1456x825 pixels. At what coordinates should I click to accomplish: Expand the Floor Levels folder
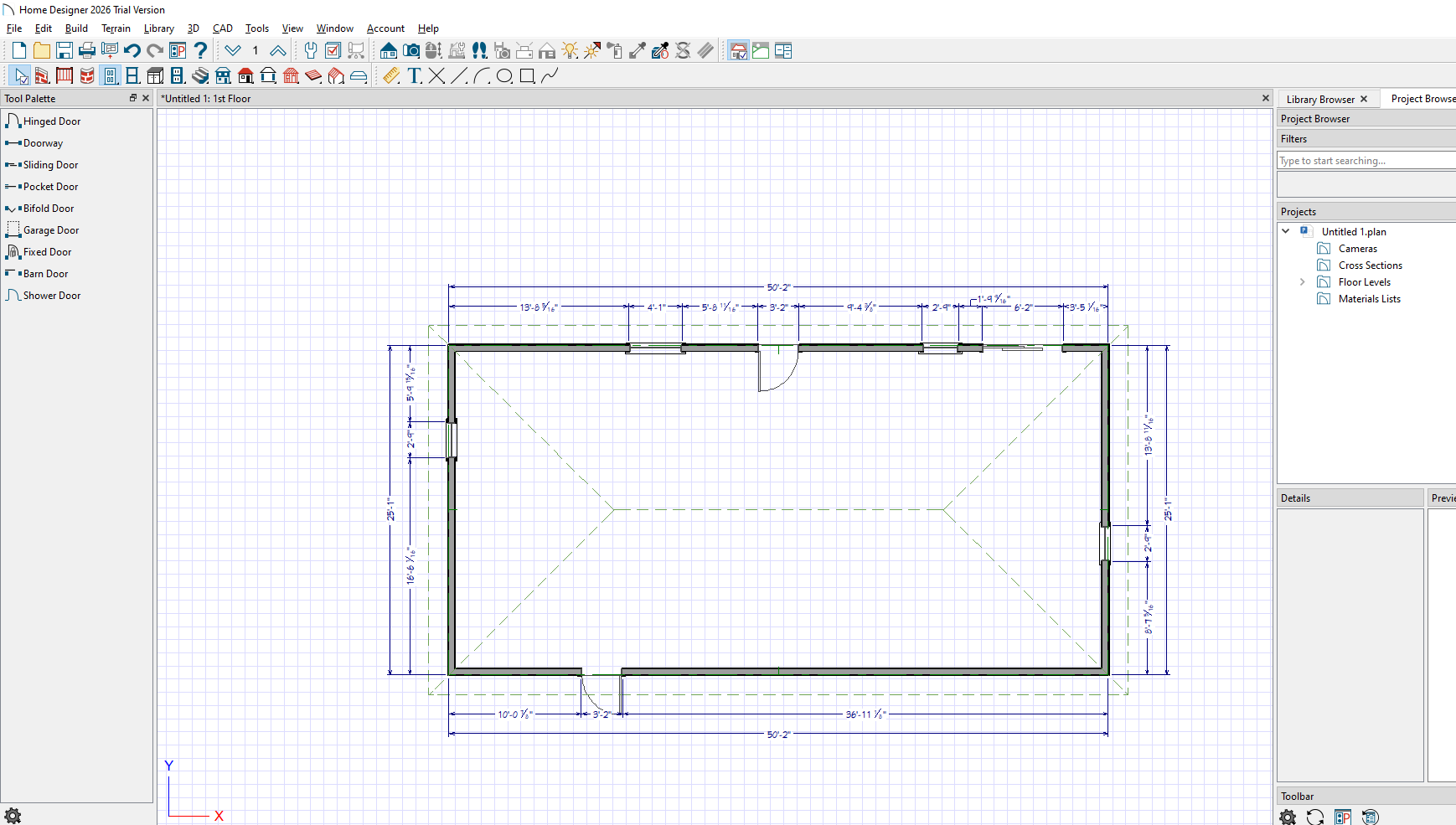click(x=1302, y=282)
